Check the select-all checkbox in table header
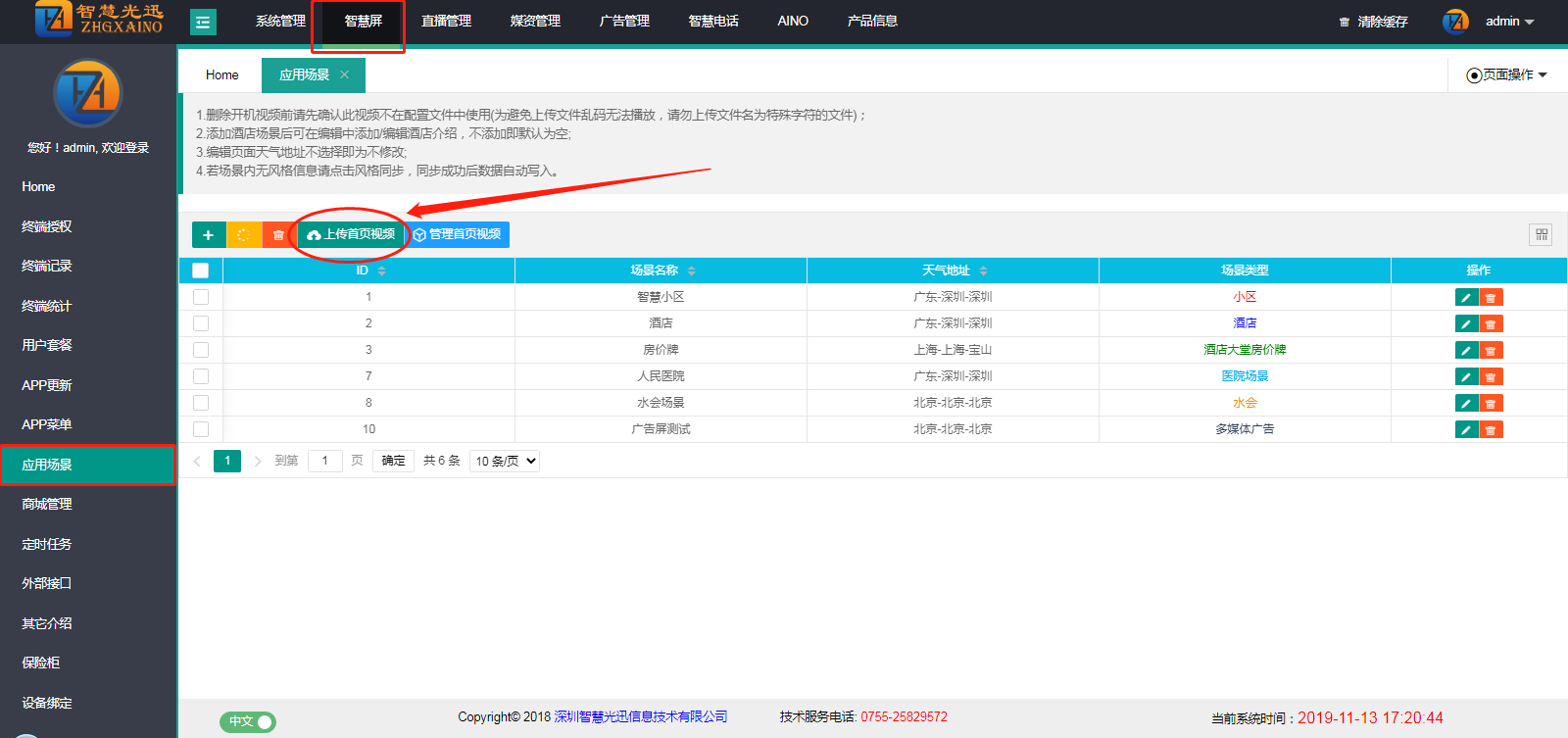The image size is (1568, 738). click(x=201, y=271)
